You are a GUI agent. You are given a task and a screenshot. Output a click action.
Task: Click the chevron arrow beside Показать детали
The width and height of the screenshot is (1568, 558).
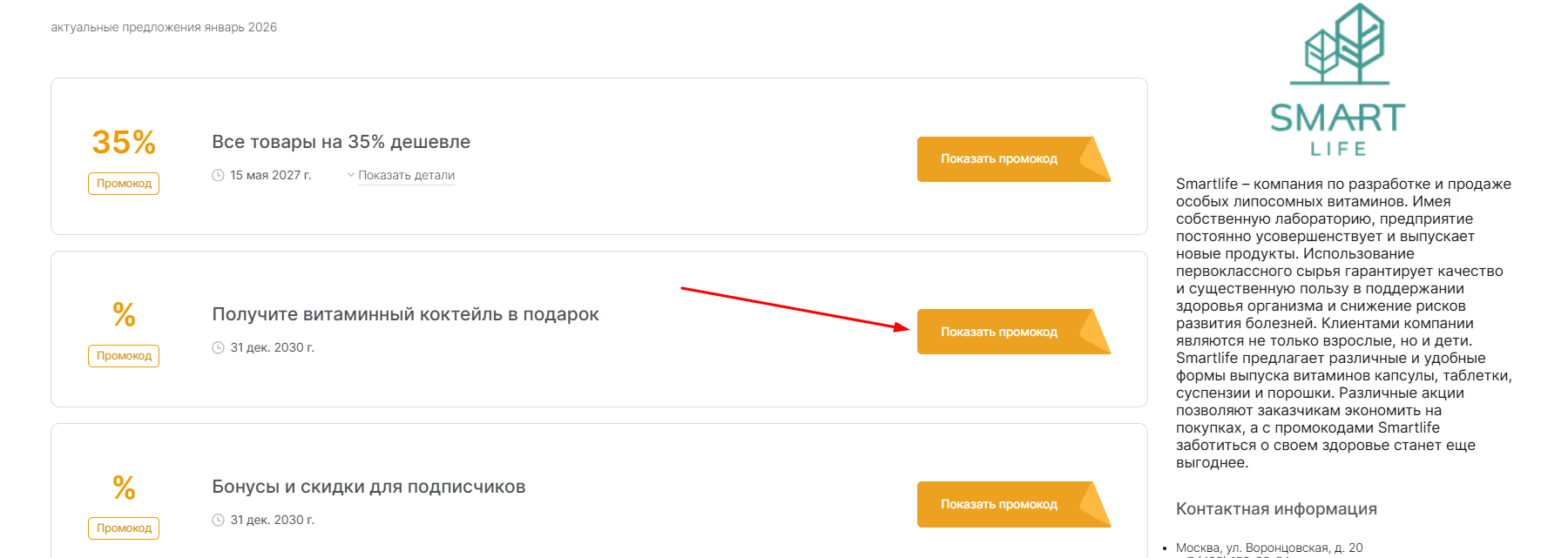coord(351,175)
